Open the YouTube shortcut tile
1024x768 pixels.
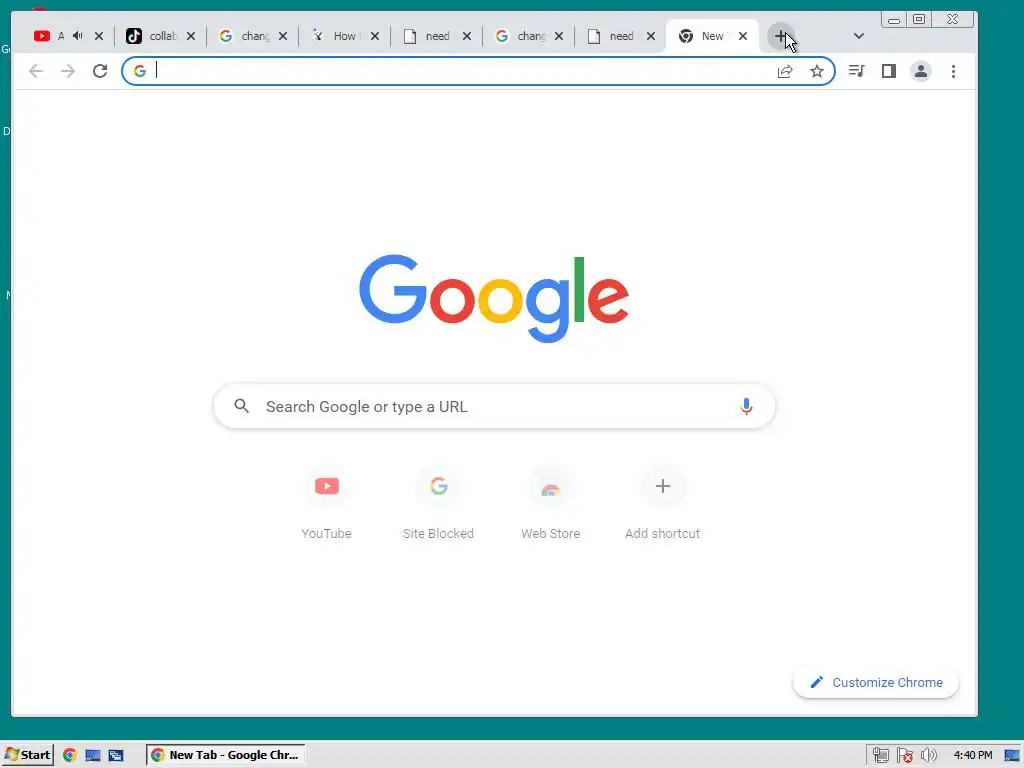[327, 504]
